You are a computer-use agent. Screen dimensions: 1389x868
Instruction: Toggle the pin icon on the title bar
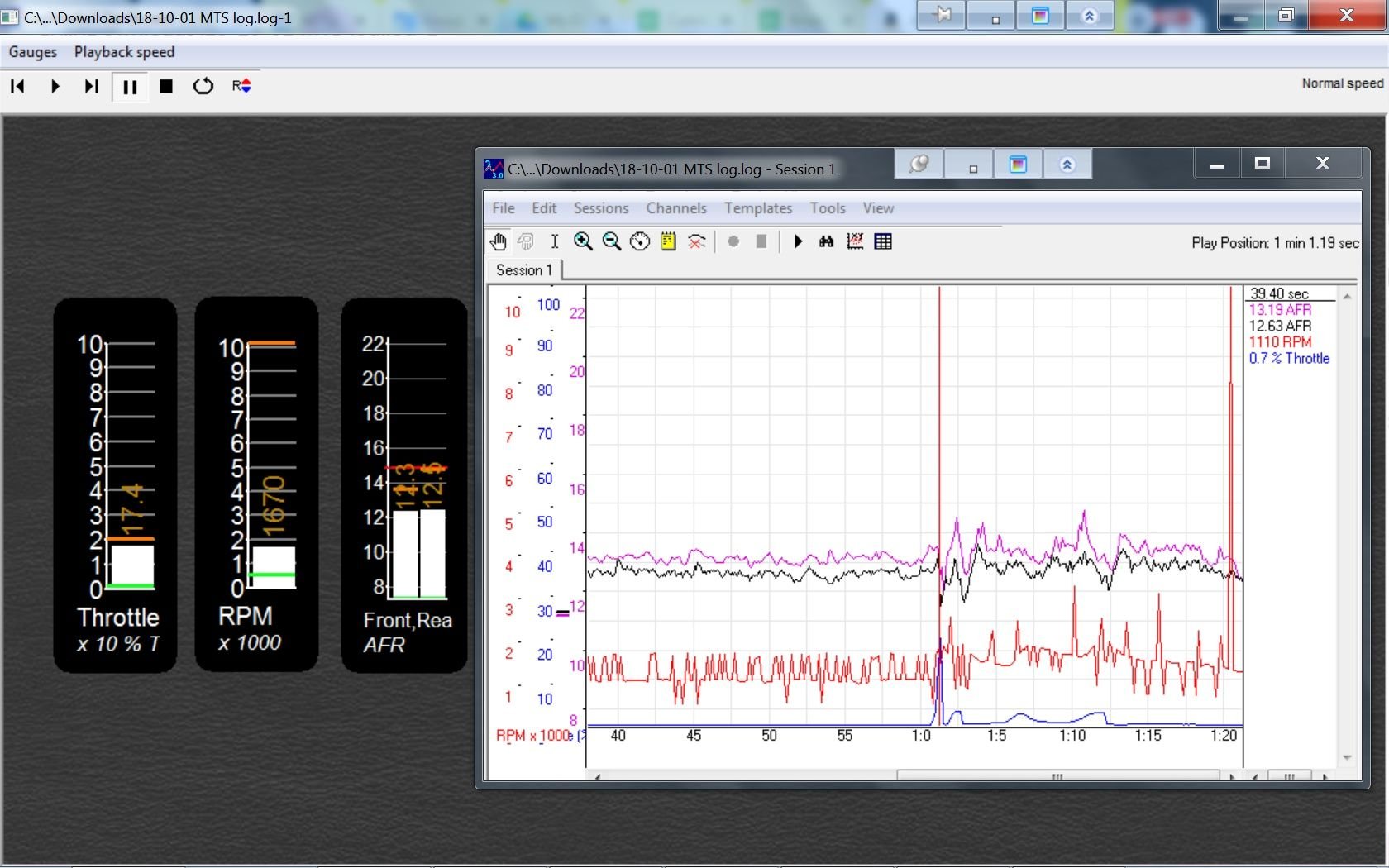click(x=940, y=15)
